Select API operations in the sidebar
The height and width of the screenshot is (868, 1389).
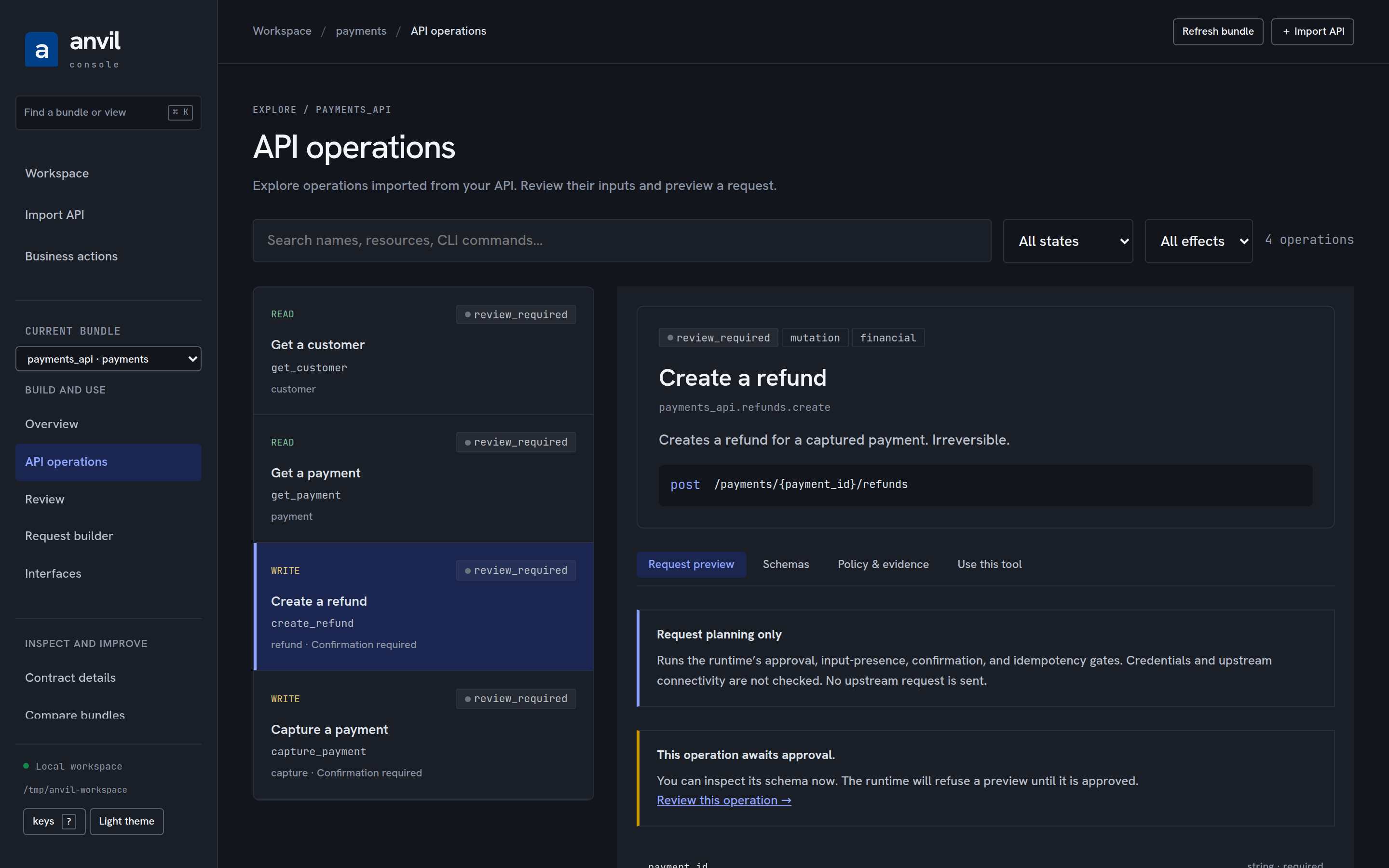[109, 462]
